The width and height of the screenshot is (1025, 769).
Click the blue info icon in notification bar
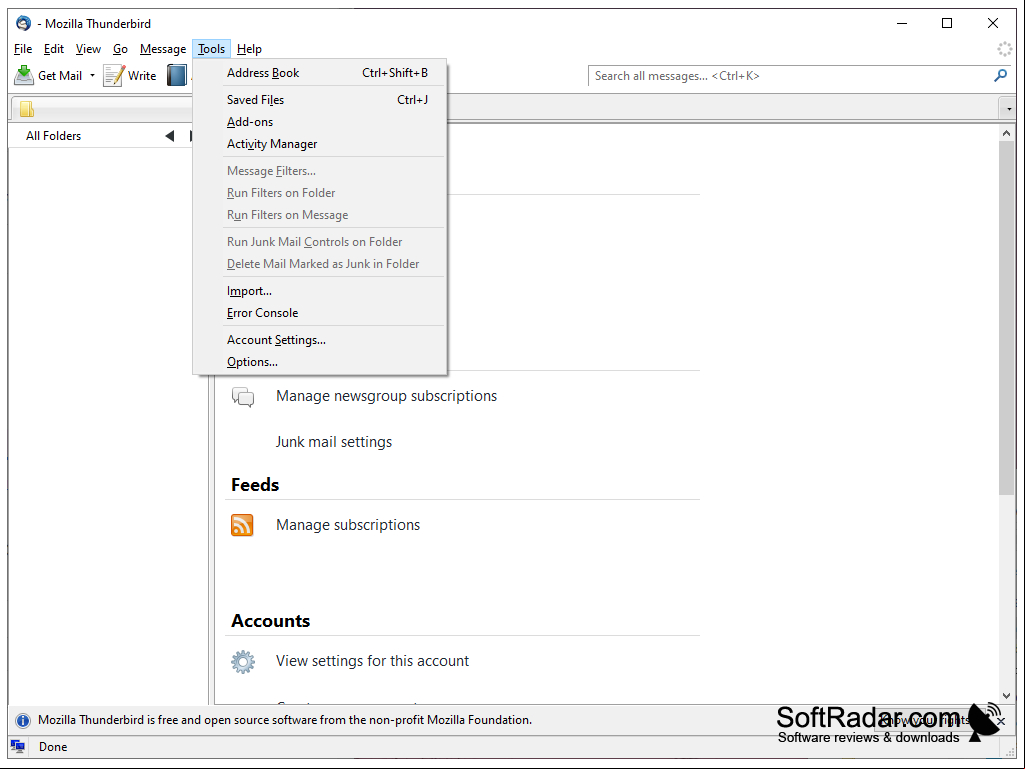click(x=23, y=721)
